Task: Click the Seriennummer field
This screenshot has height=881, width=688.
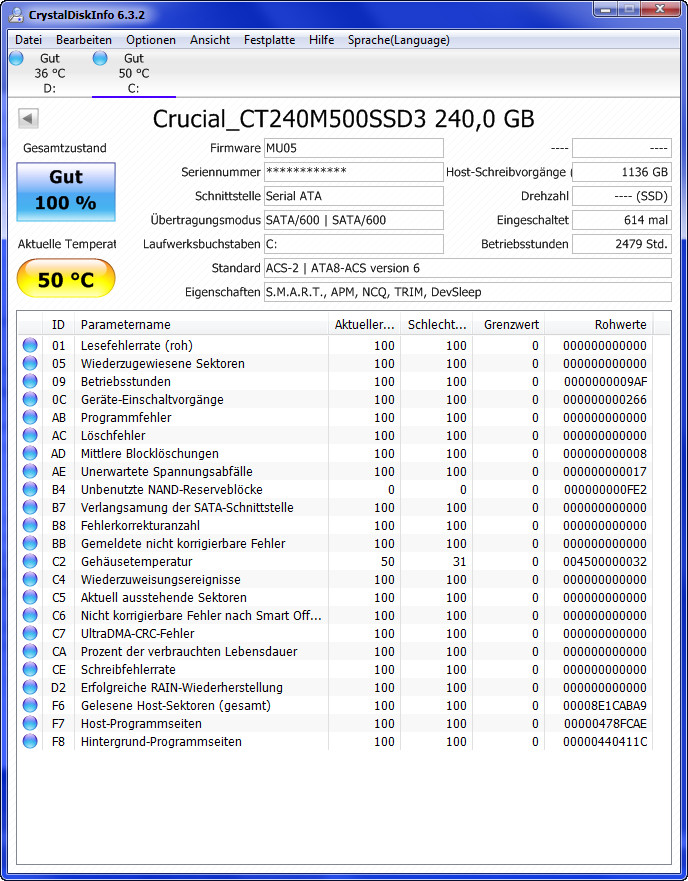Action: tap(354, 172)
